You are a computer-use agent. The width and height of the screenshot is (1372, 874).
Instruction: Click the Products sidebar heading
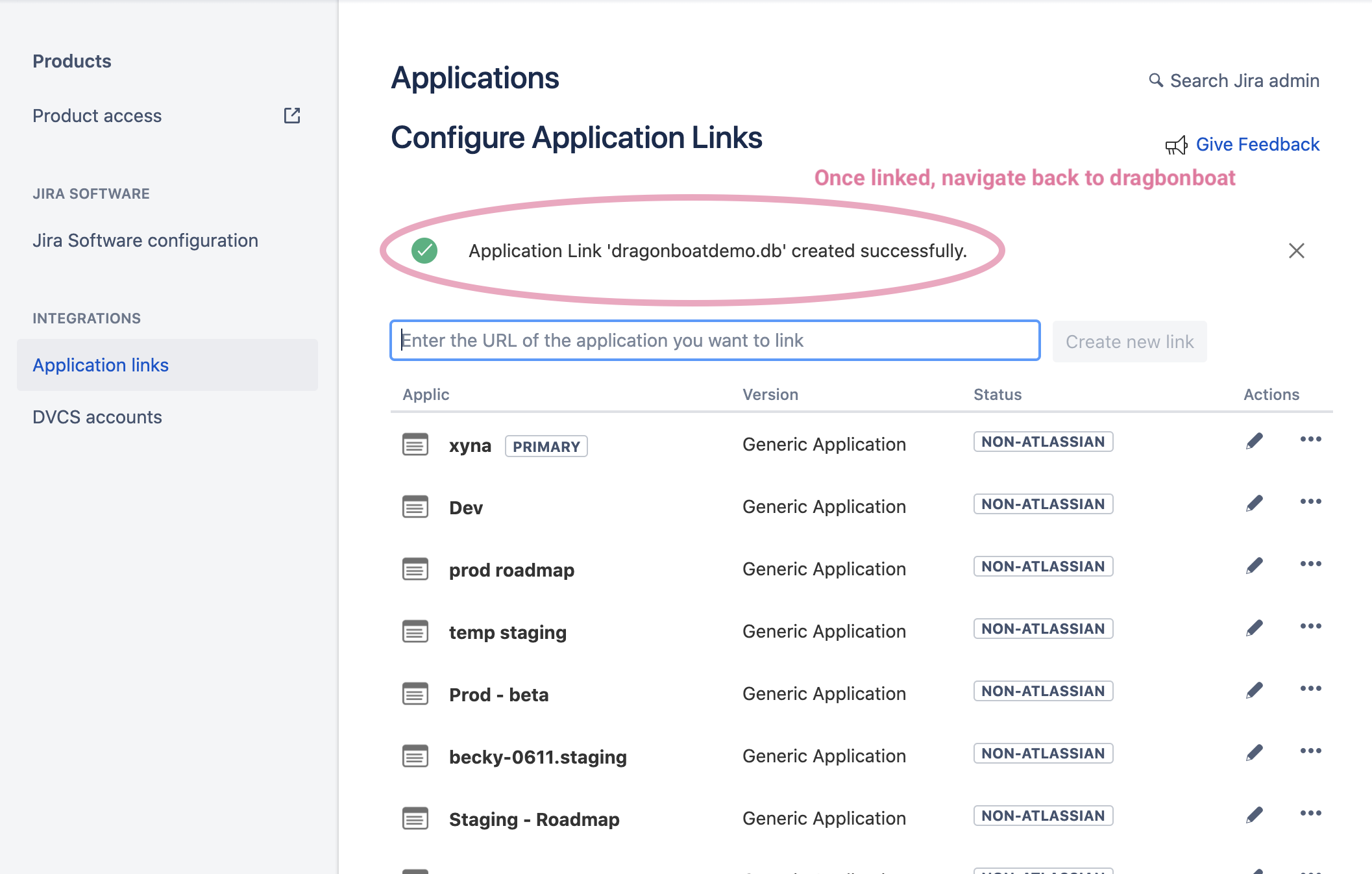72,61
